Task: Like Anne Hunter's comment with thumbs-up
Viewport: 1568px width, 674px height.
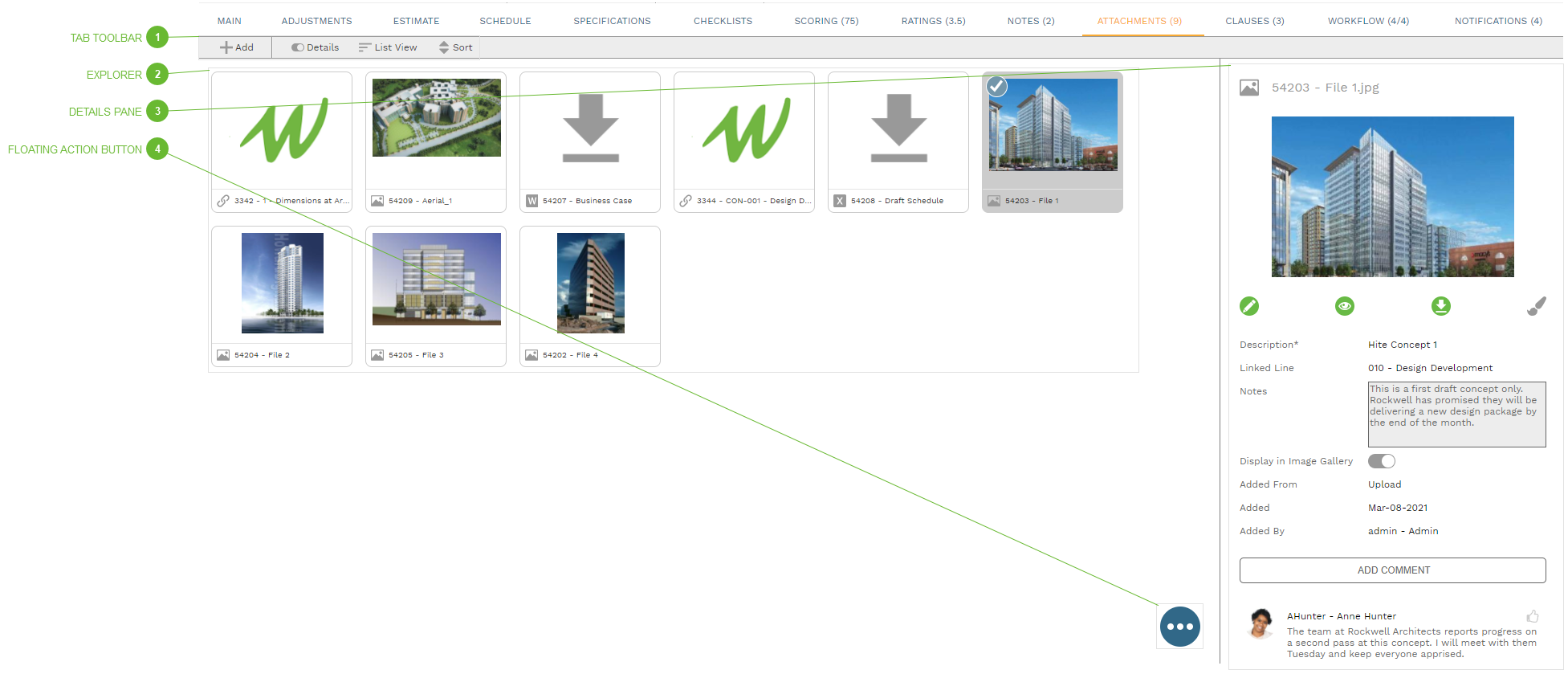Action: pos(1533,616)
